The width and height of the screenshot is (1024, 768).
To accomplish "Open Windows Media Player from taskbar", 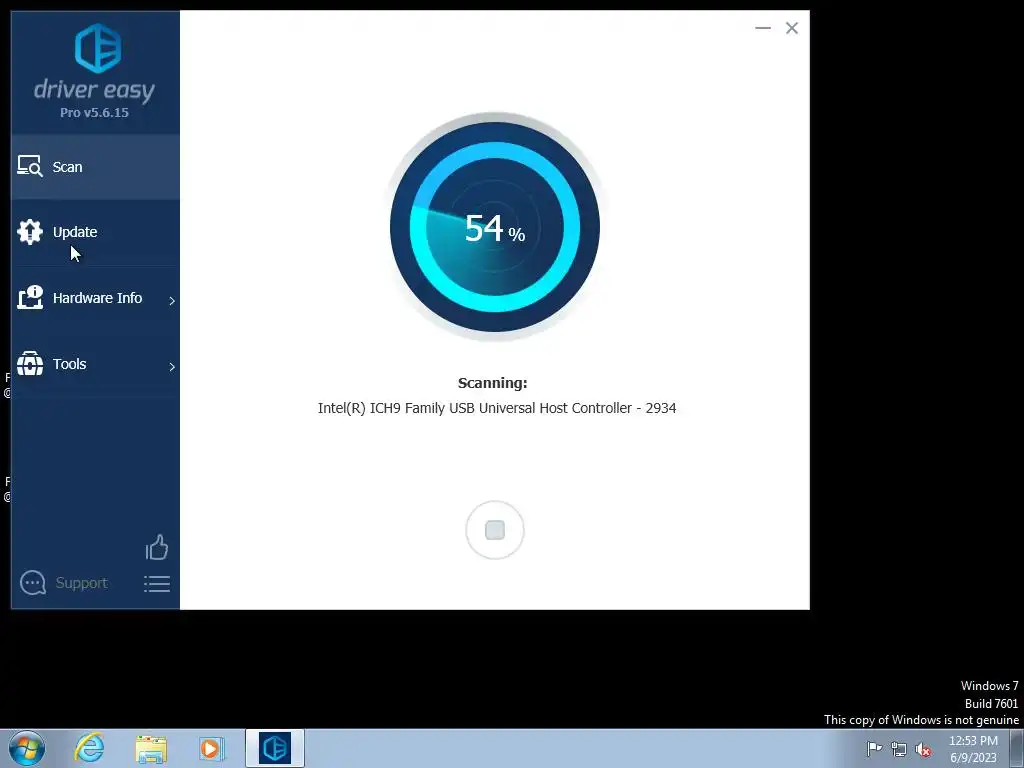I will tap(211, 748).
